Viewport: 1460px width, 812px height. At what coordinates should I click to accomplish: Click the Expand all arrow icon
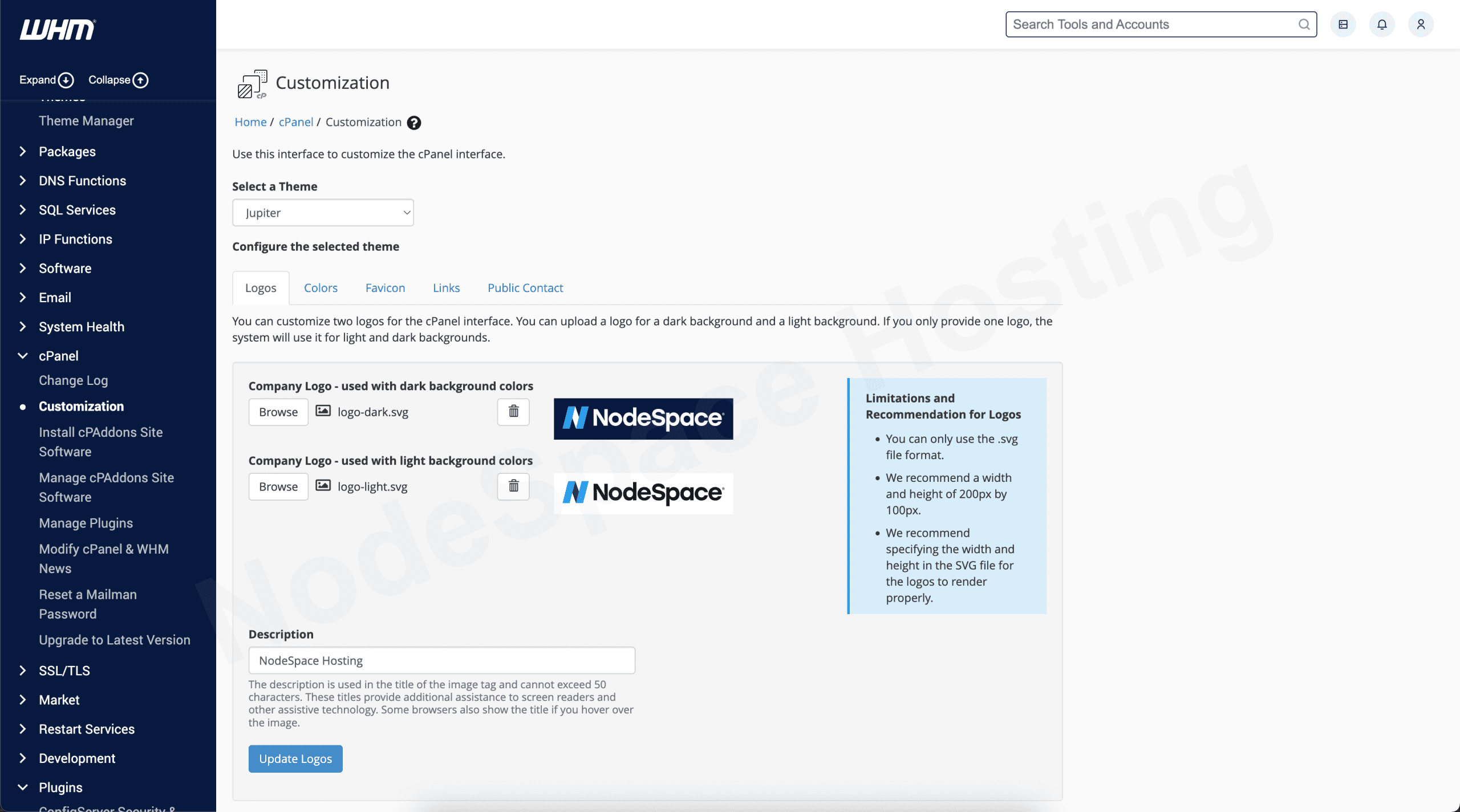click(x=66, y=80)
